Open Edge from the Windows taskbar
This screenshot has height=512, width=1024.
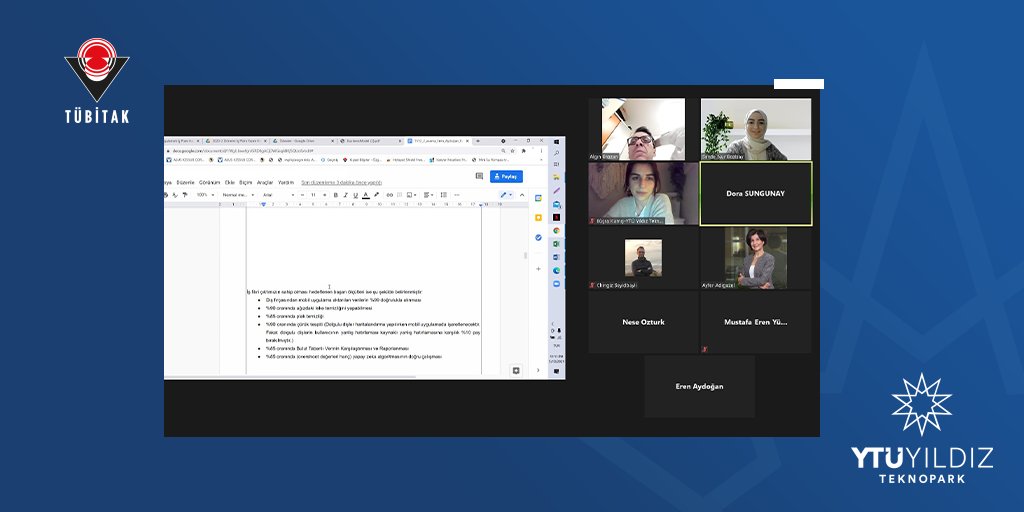pyautogui.click(x=556, y=270)
